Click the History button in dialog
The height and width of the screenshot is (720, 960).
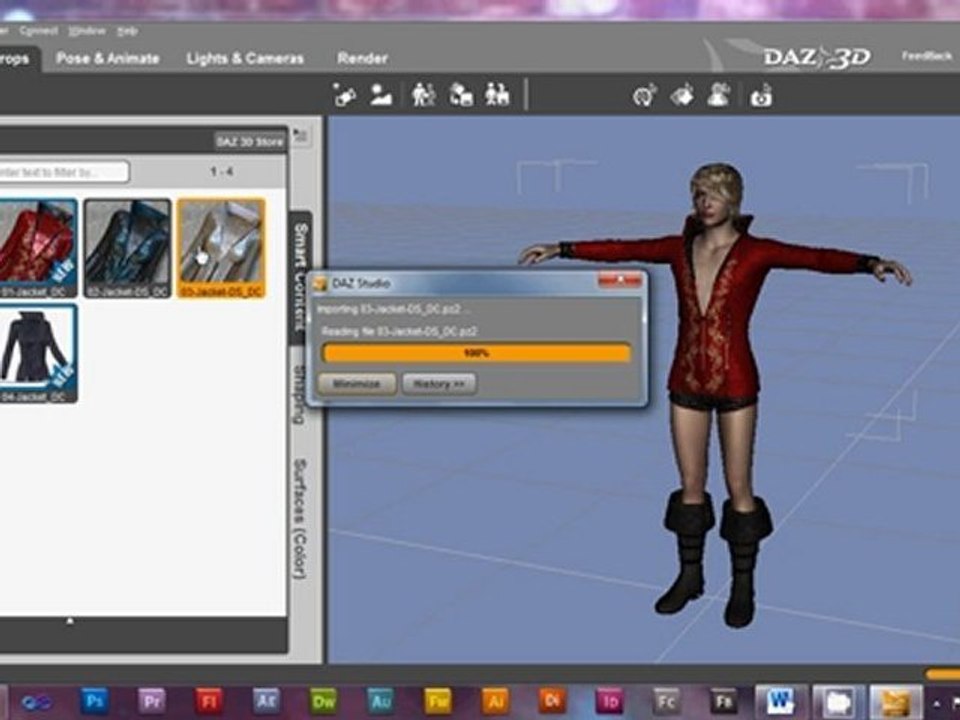440,384
